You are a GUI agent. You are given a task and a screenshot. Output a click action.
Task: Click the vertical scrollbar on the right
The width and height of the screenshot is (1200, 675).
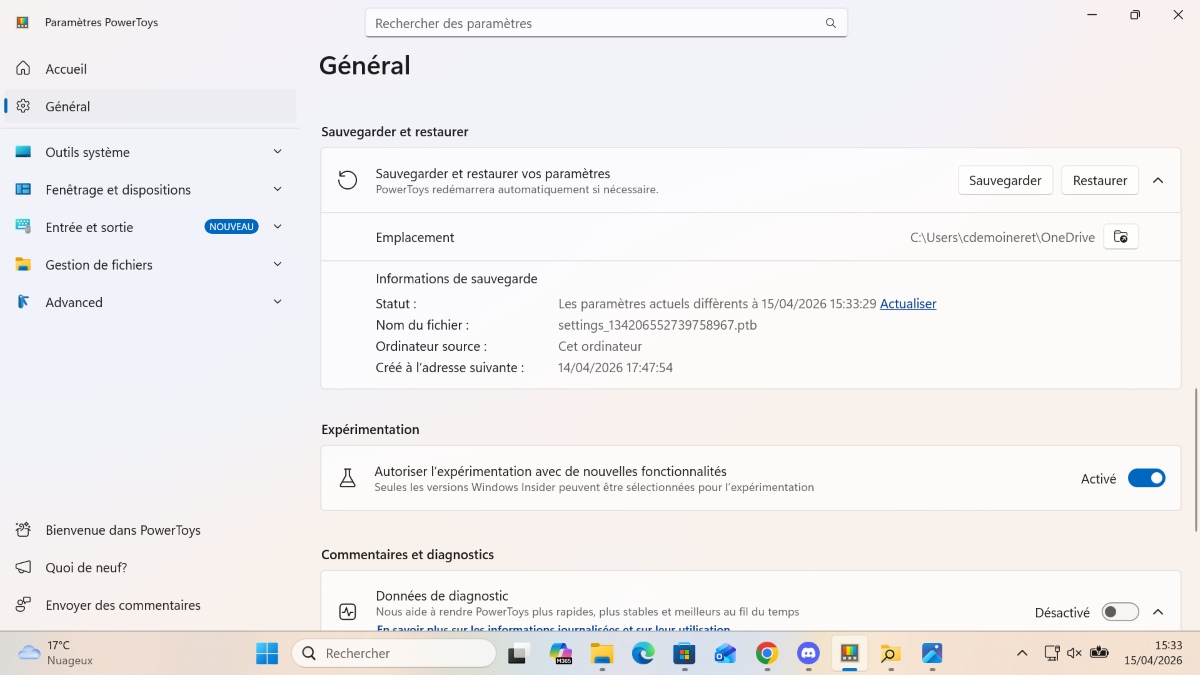(x=1195, y=460)
